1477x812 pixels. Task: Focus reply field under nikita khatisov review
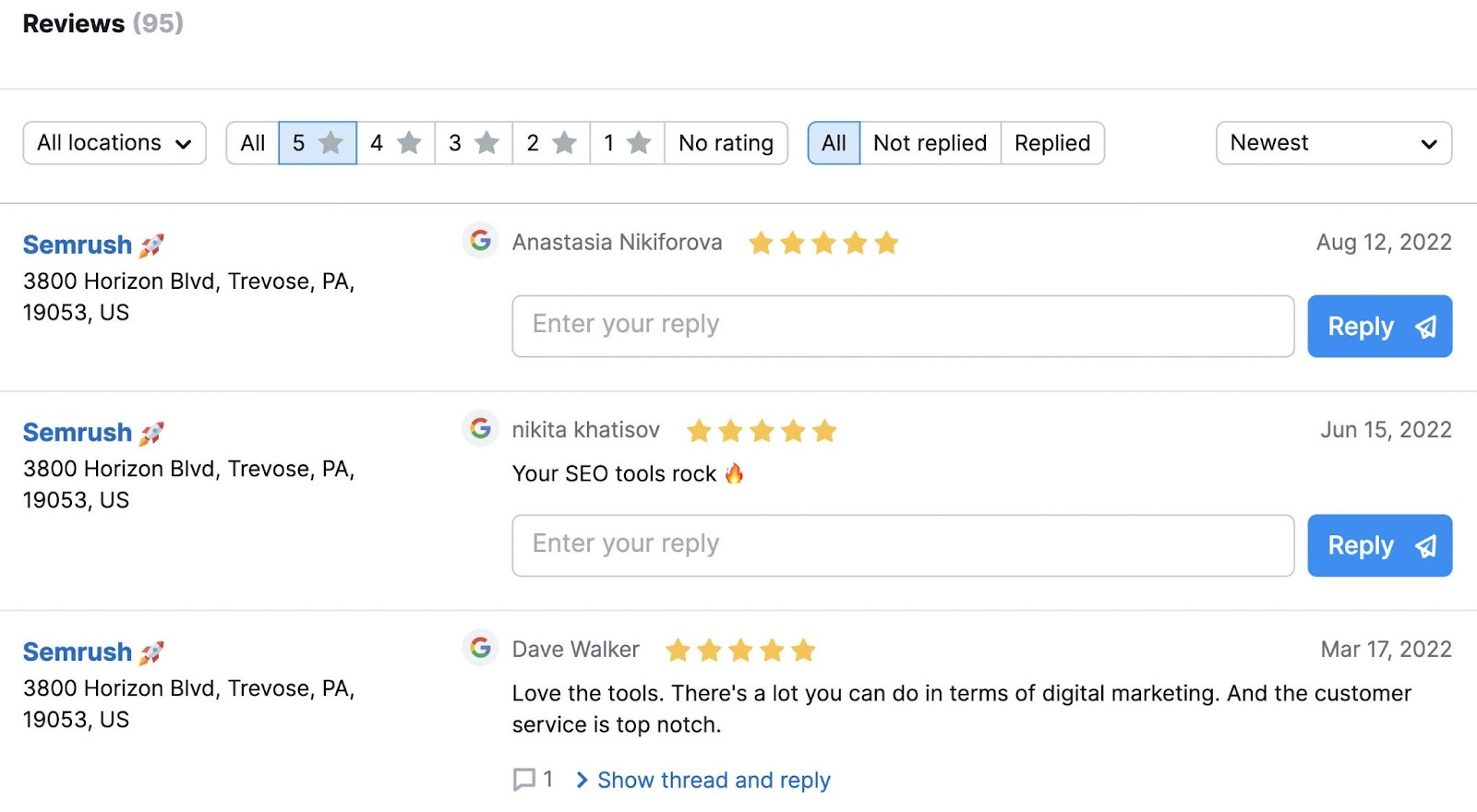903,545
